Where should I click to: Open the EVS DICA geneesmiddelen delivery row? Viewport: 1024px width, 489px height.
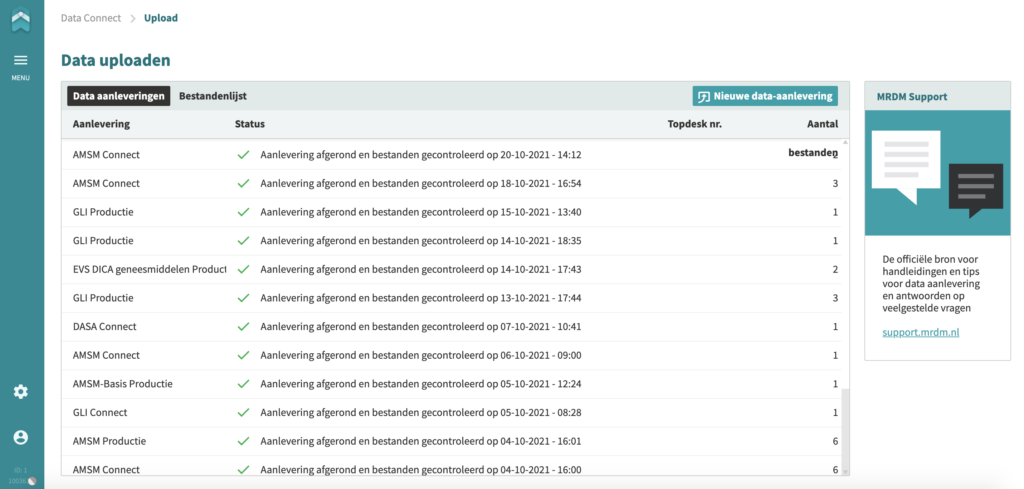(455, 270)
